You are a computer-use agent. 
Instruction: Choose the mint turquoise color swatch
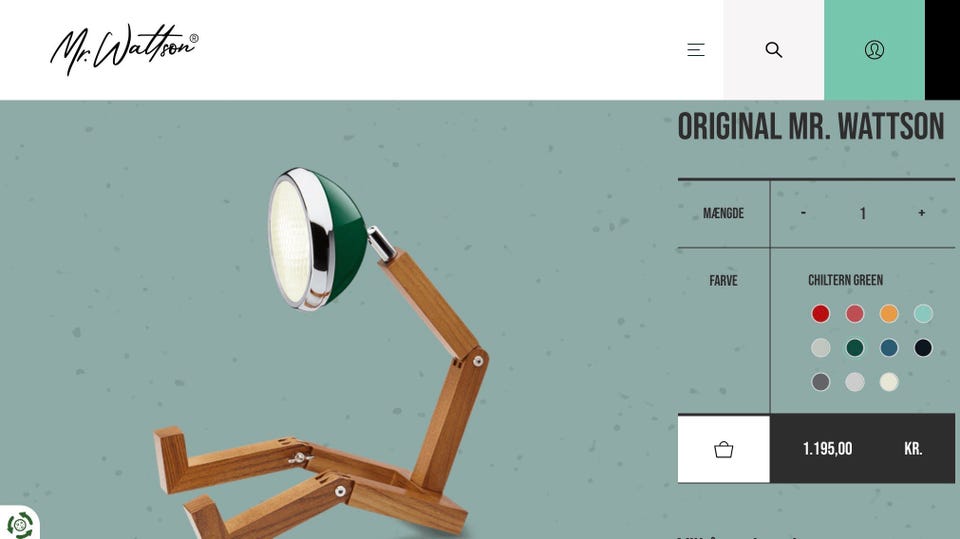[923, 314]
